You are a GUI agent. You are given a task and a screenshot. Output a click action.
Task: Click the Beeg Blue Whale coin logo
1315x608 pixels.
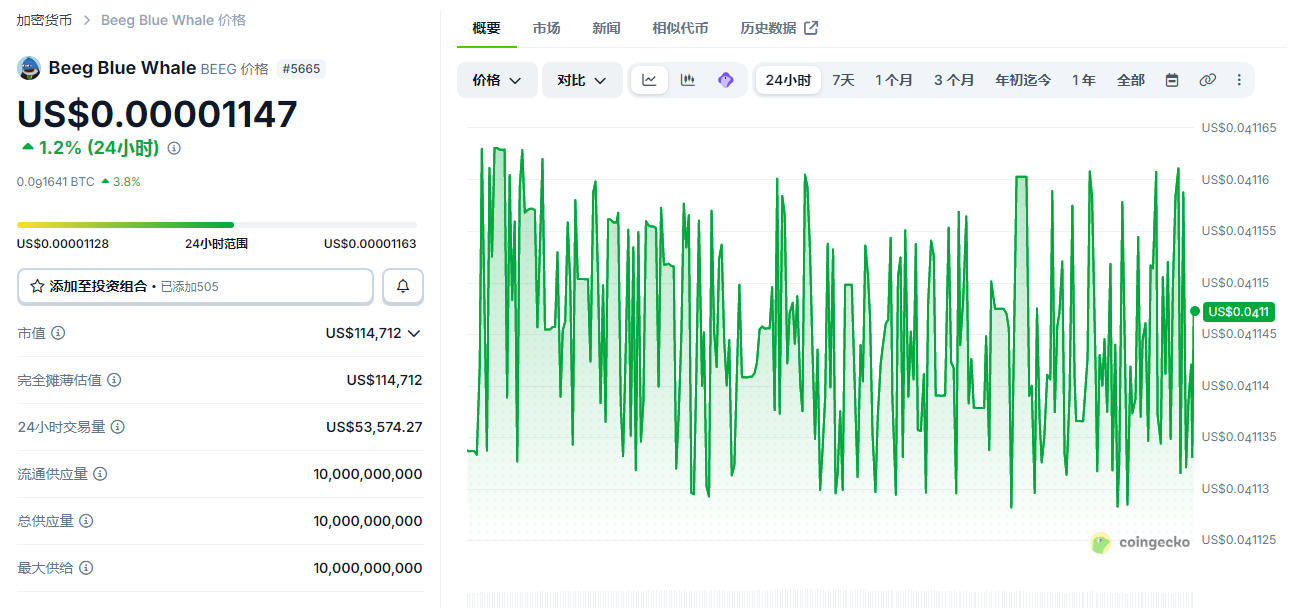[x=29, y=68]
